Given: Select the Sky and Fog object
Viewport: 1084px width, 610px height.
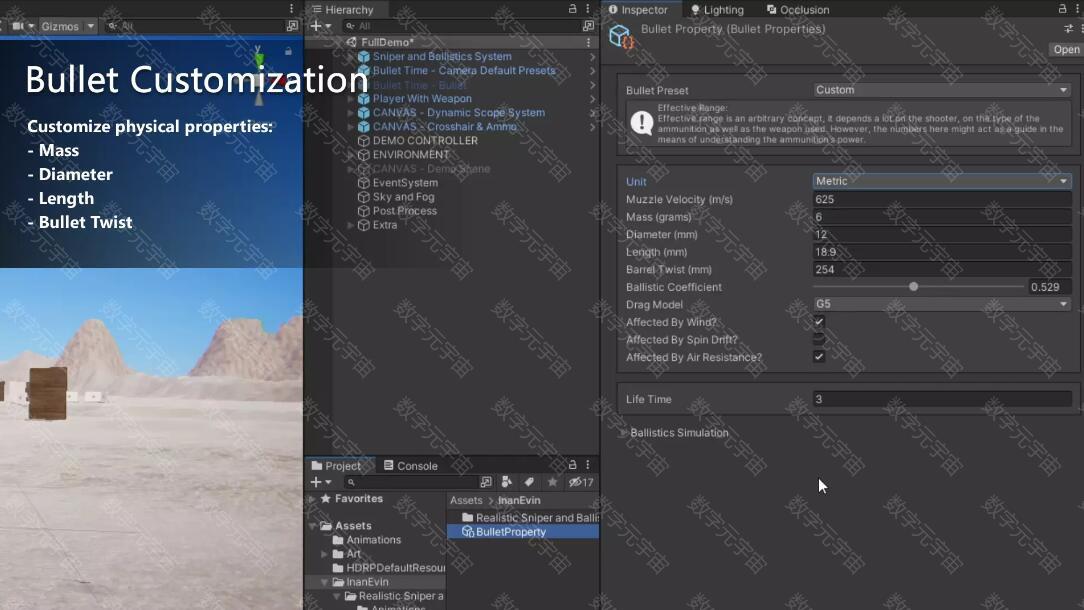Looking at the screenshot, I should (x=404, y=197).
